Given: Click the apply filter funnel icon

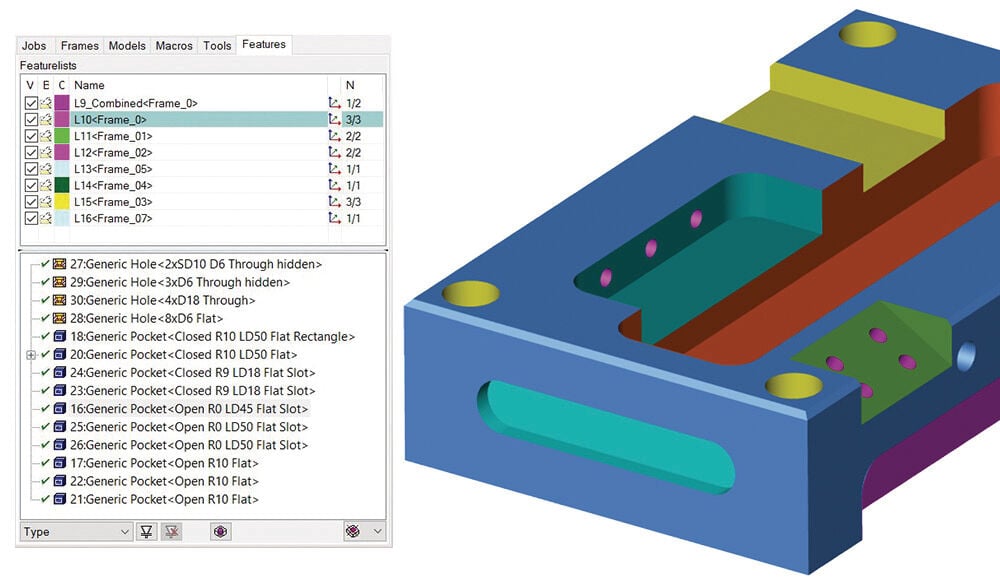Looking at the screenshot, I should coord(147,532).
